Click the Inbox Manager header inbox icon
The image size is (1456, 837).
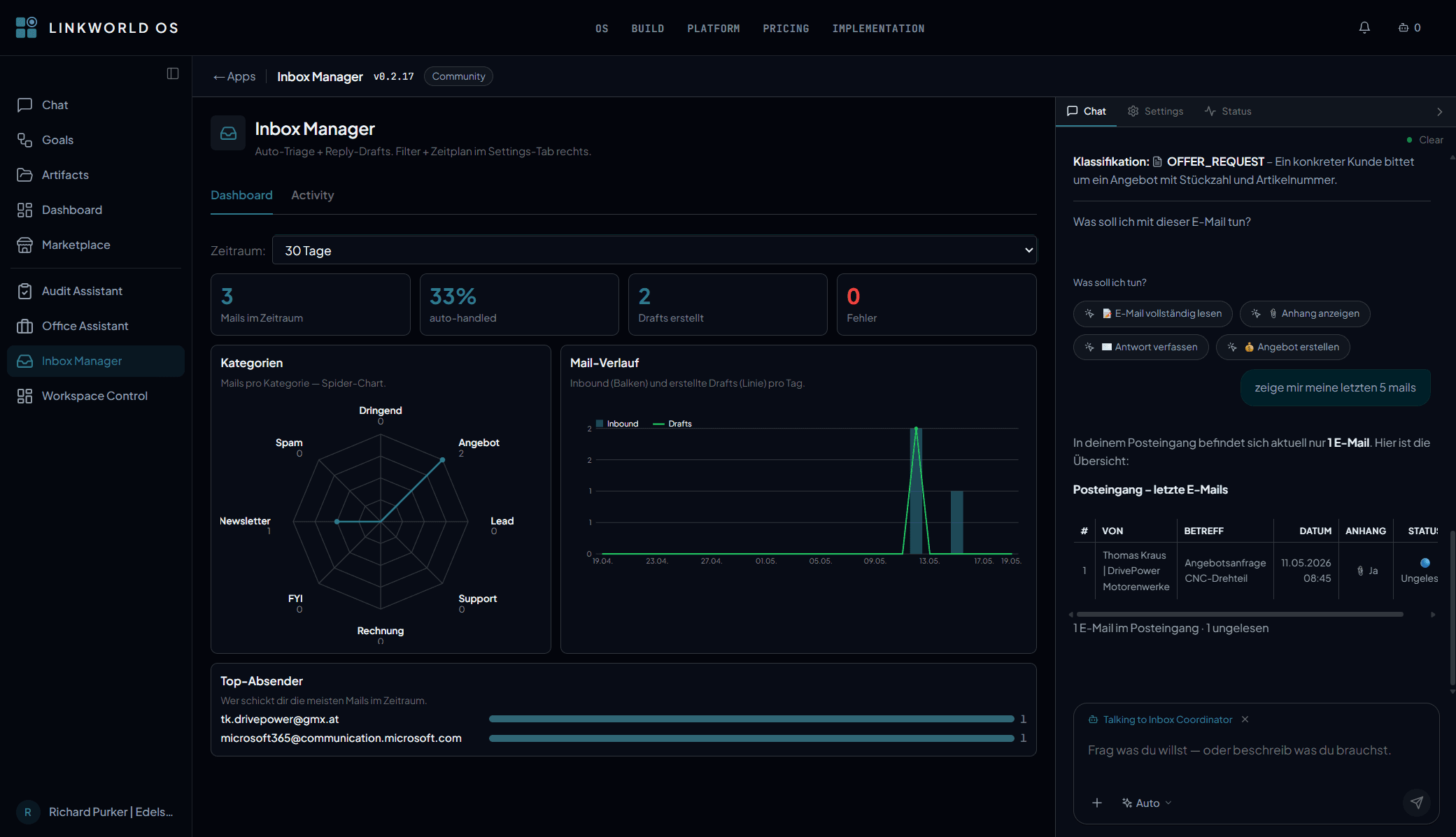tap(228, 133)
